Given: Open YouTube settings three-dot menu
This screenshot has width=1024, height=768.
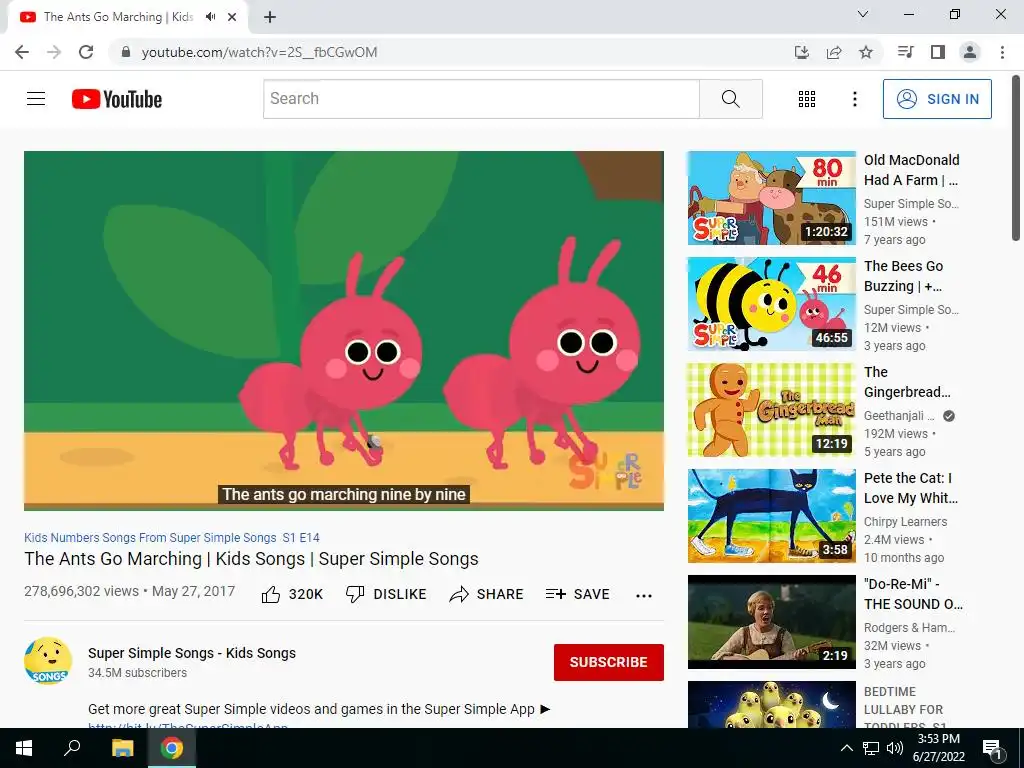Looking at the screenshot, I should pos(854,99).
